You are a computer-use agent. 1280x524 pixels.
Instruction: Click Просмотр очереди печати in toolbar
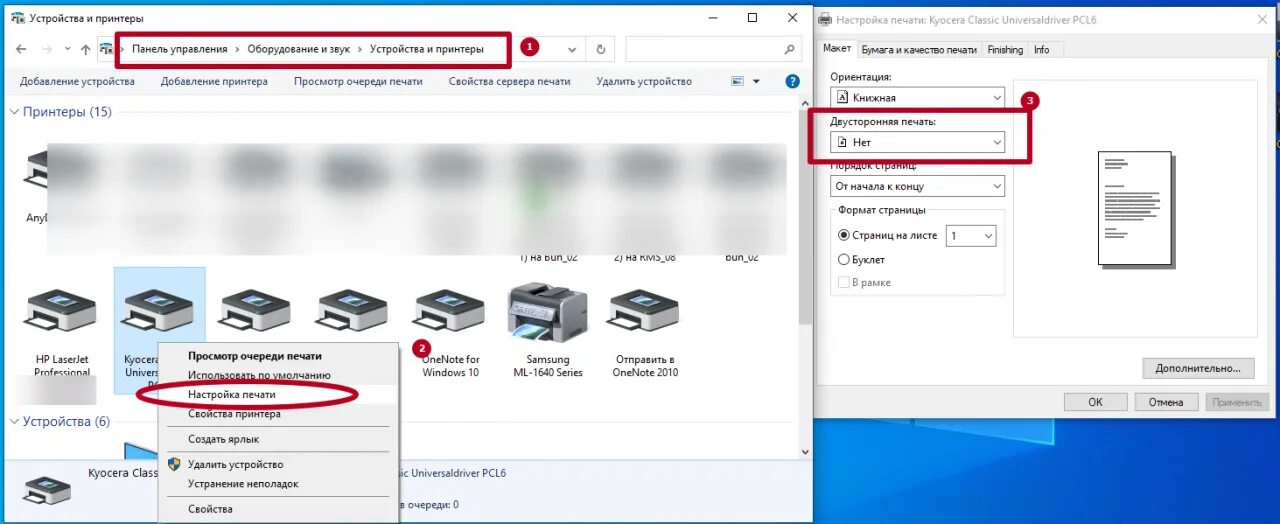click(x=358, y=82)
